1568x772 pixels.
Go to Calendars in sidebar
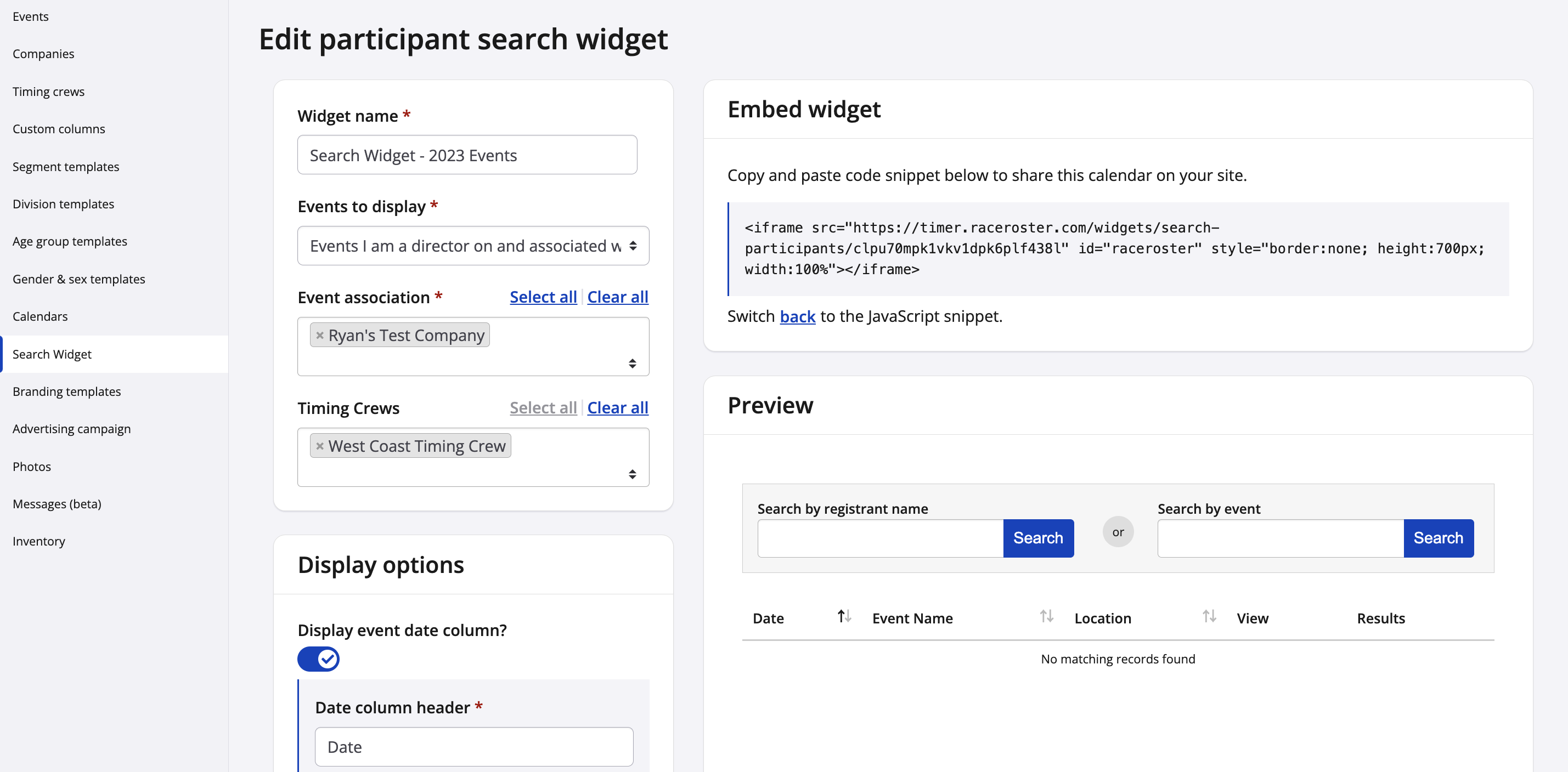(40, 316)
